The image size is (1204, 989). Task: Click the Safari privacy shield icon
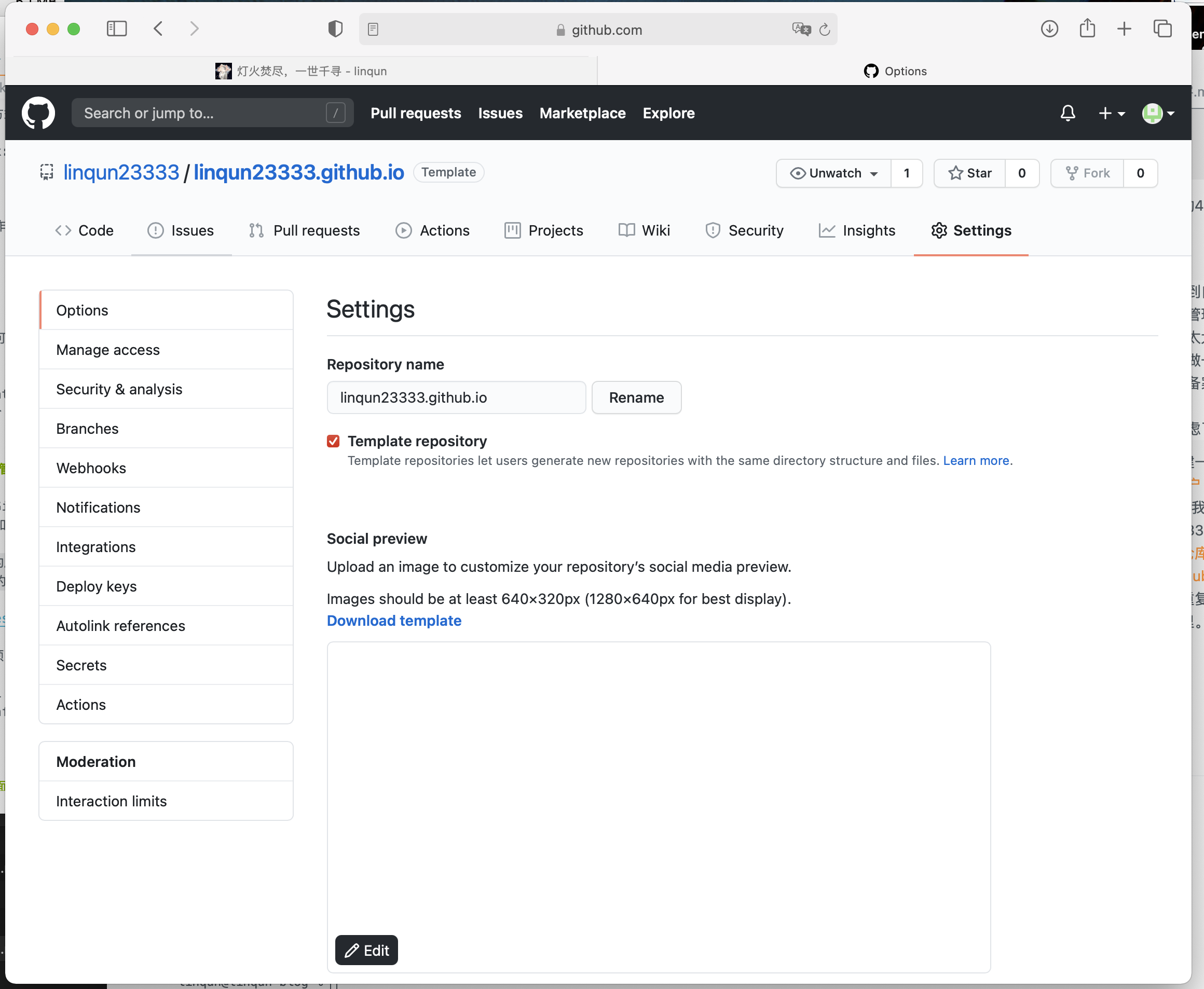click(x=335, y=29)
